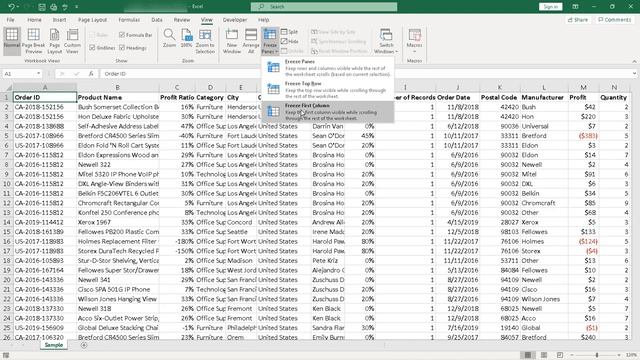The height and width of the screenshot is (360, 640).
Task: Set zoom to 100%
Action: point(187,39)
